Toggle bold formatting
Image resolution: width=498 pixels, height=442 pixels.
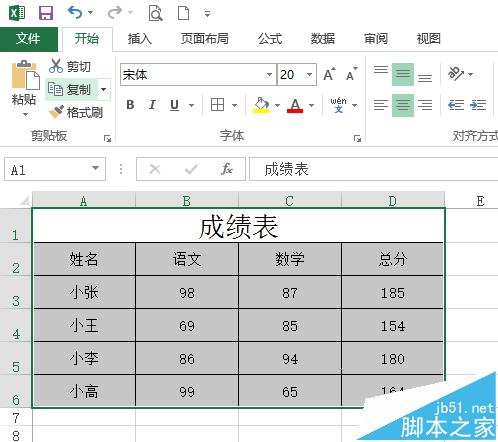tap(130, 105)
